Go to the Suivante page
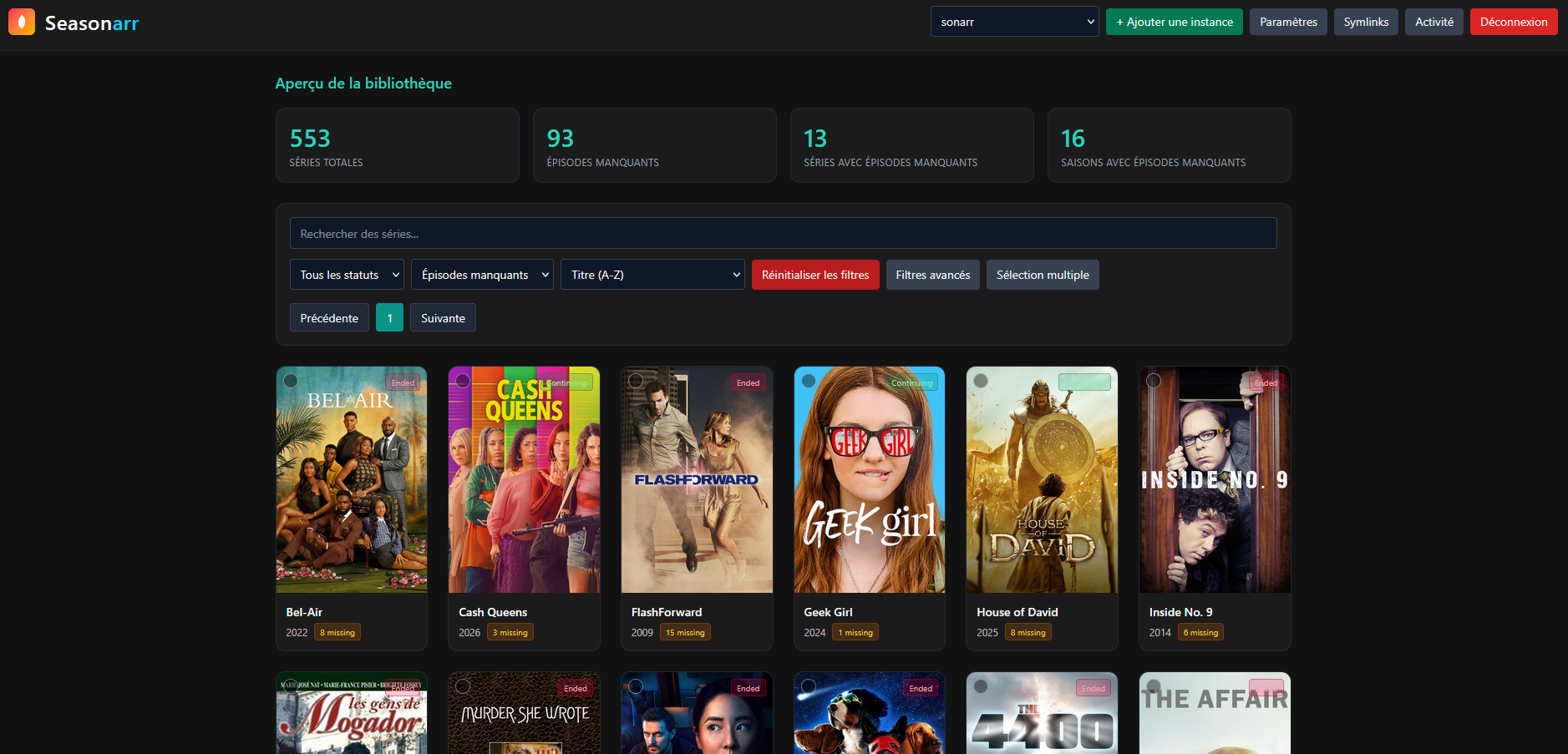This screenshot has width=1568, height=754. pos(443,318)
